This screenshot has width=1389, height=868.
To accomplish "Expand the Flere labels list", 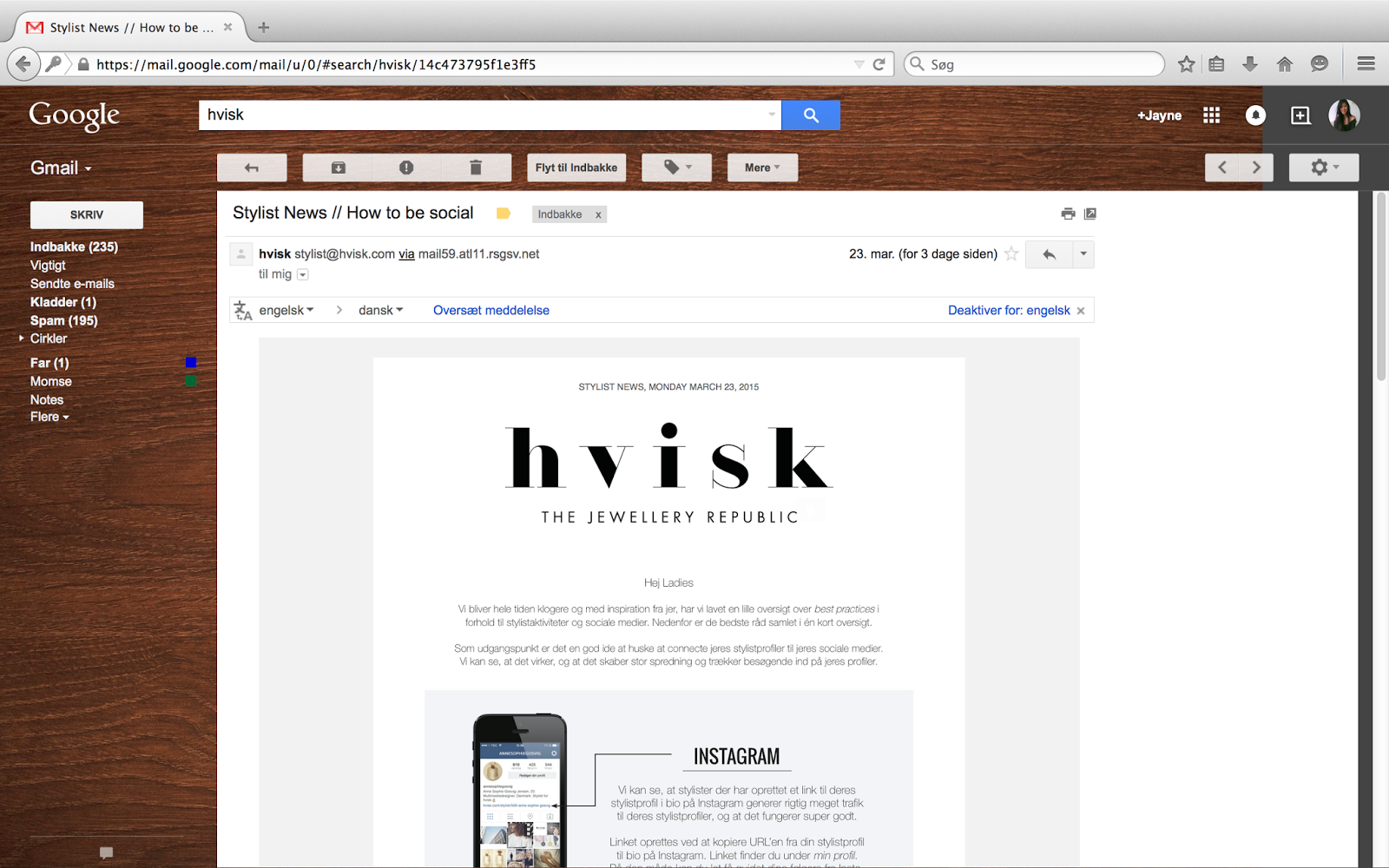I will (x=49, y=417).
